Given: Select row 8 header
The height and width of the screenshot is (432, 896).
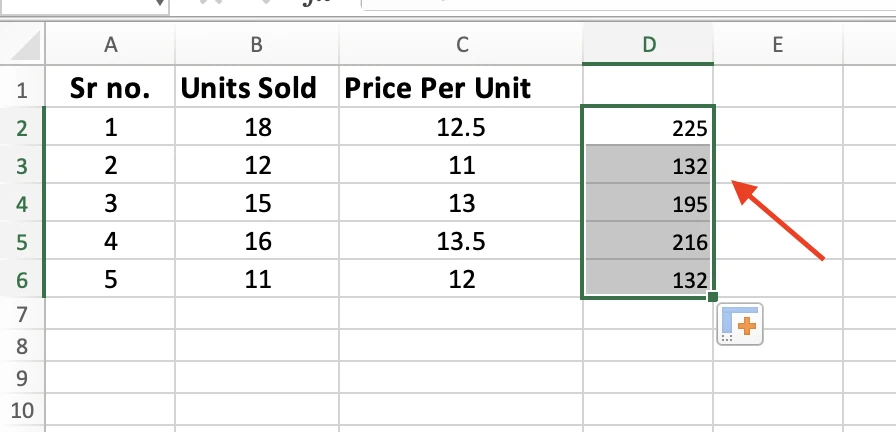Looking at the screenshot, I should (22, 346).
